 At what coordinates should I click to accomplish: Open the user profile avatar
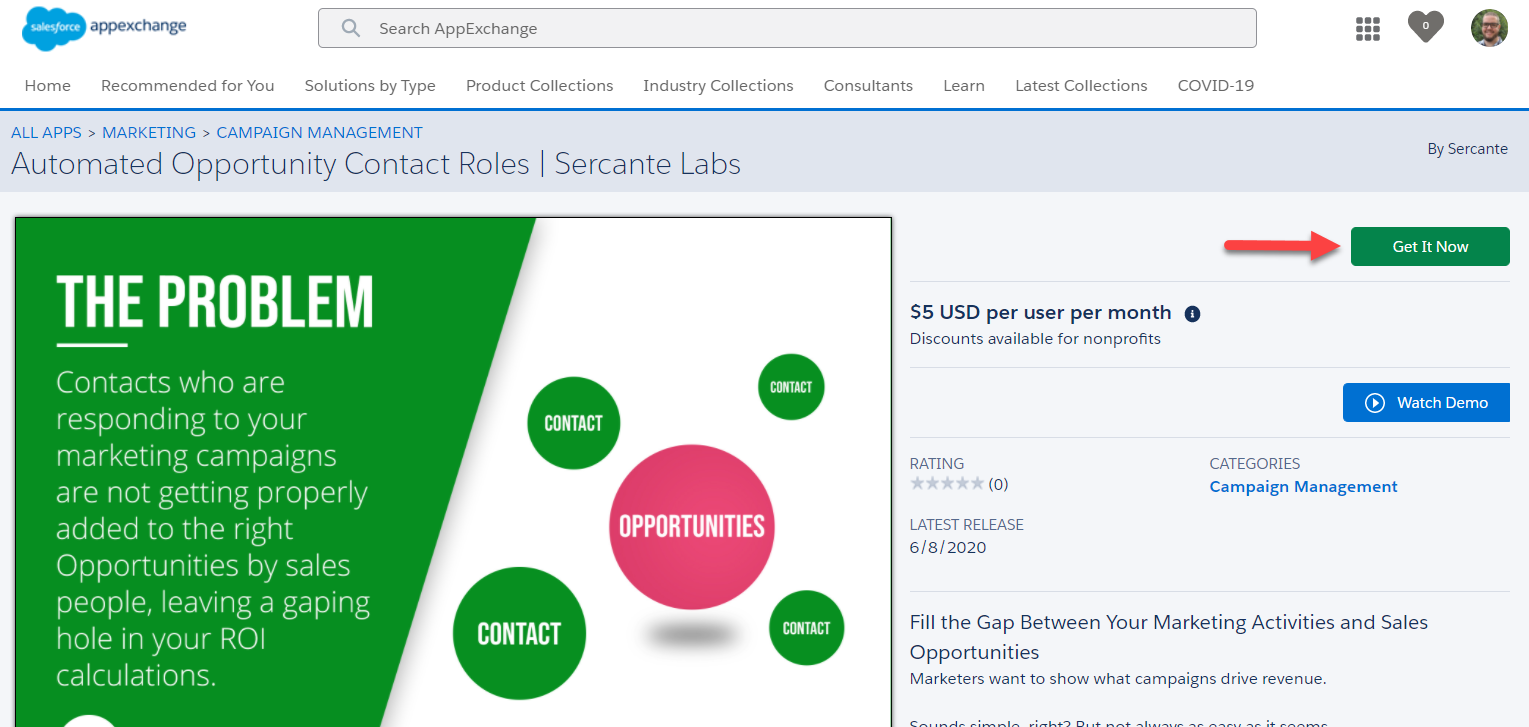pyautogui.click(x=1489, y=28)
